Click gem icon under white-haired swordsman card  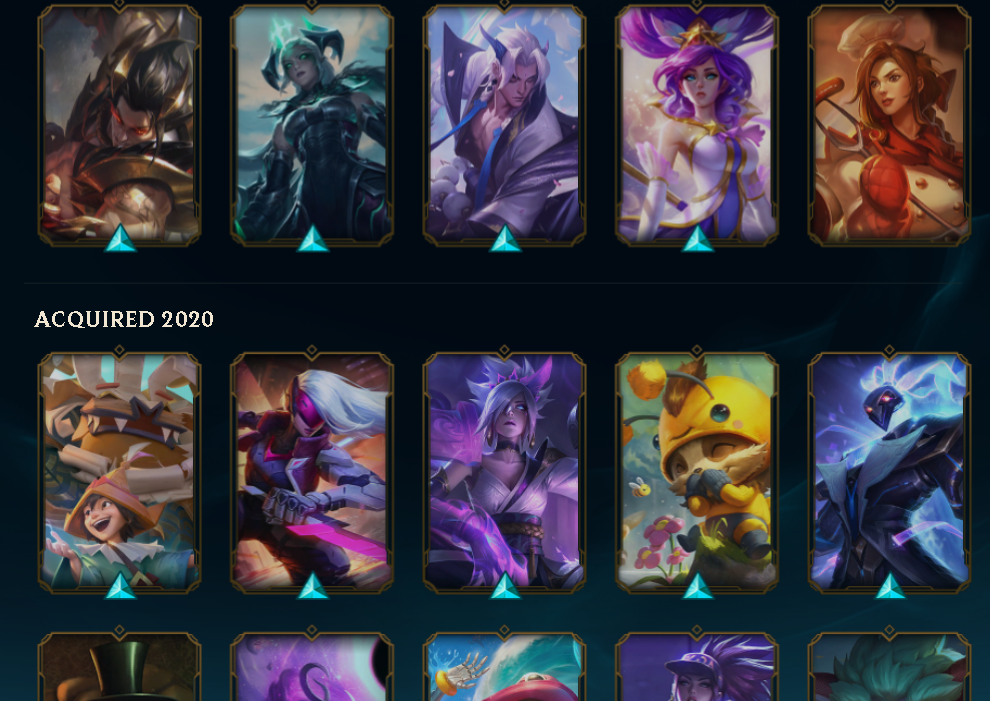click(x=505, y=239)
